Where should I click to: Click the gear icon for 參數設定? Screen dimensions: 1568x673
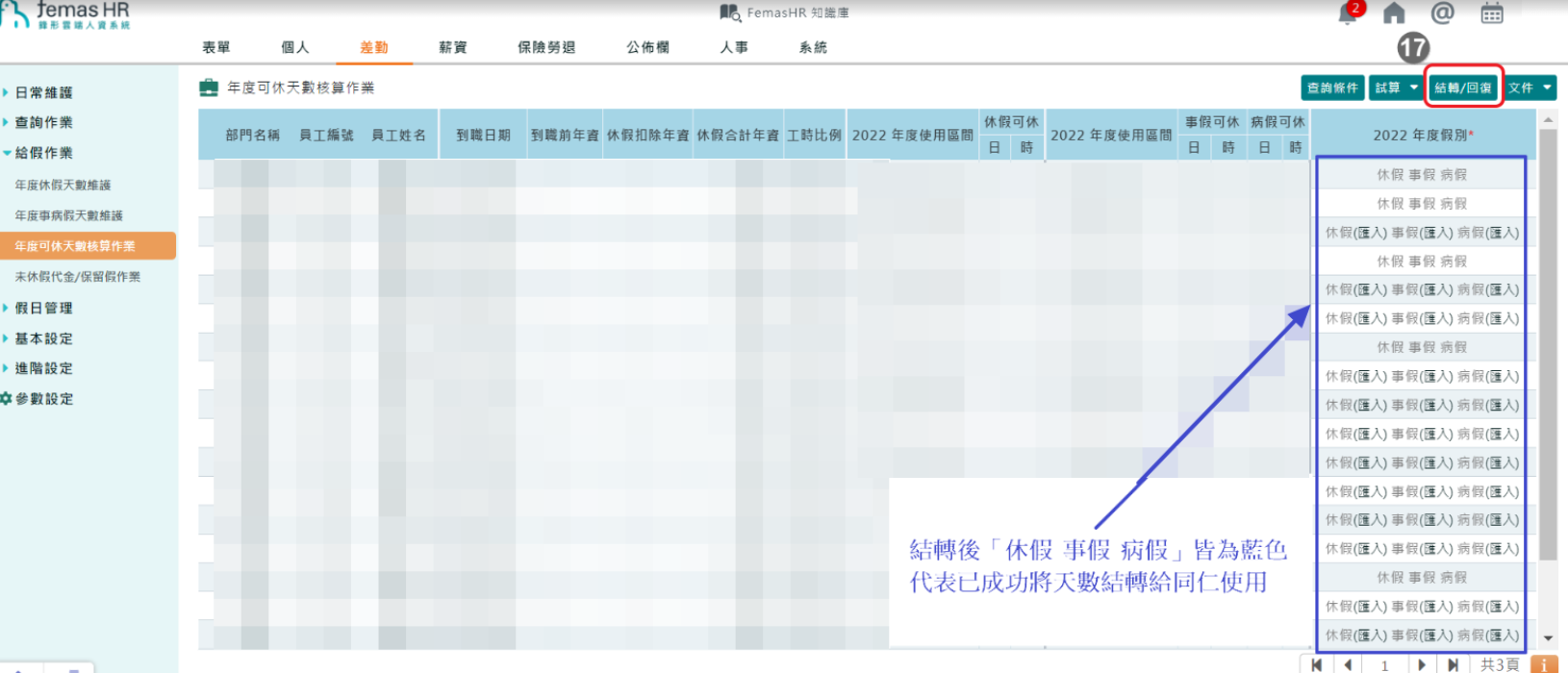pos(6,398)
